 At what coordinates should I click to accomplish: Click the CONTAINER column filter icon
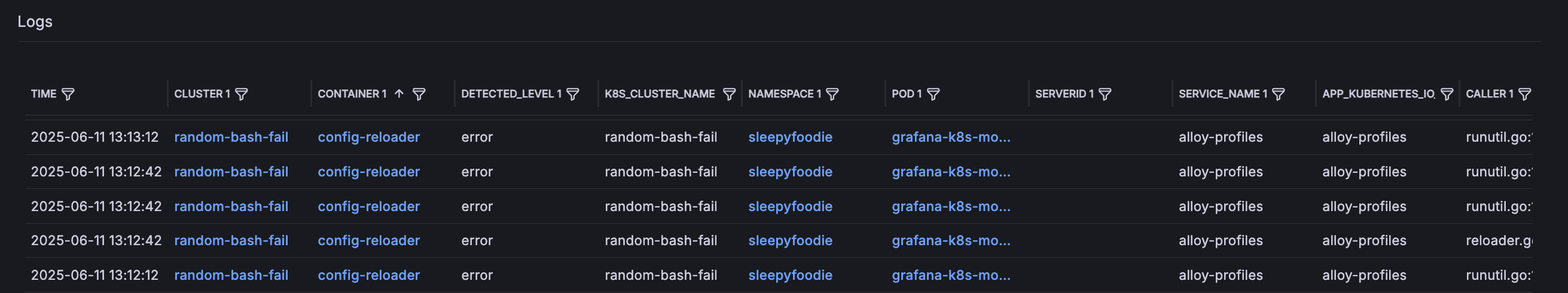click(x=419, y=94)
